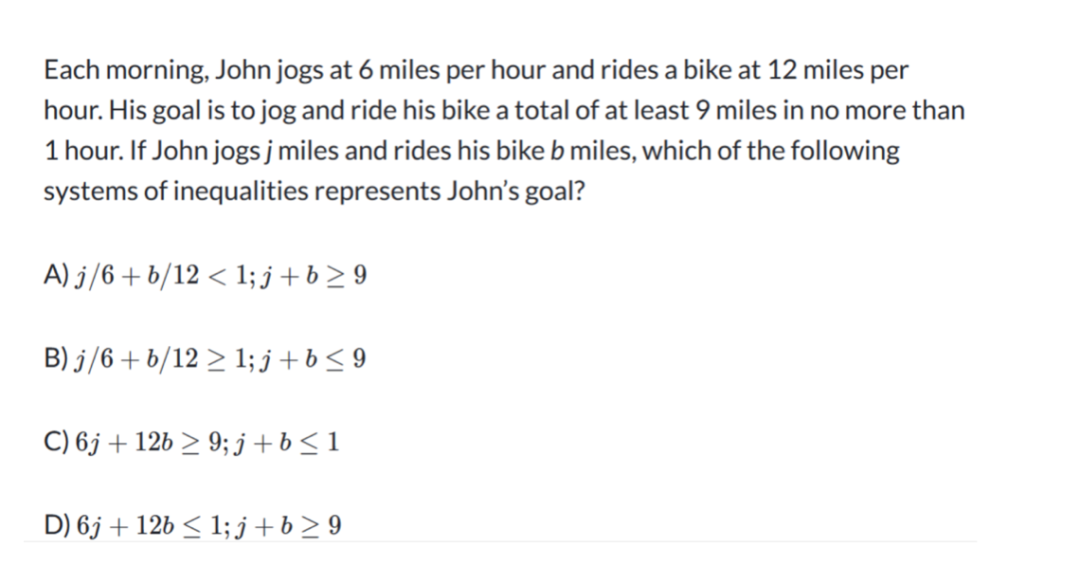
Task: Click the 'j + b ≤ 1' inequality
Action: pyautogui.click(x=285, y=442)
